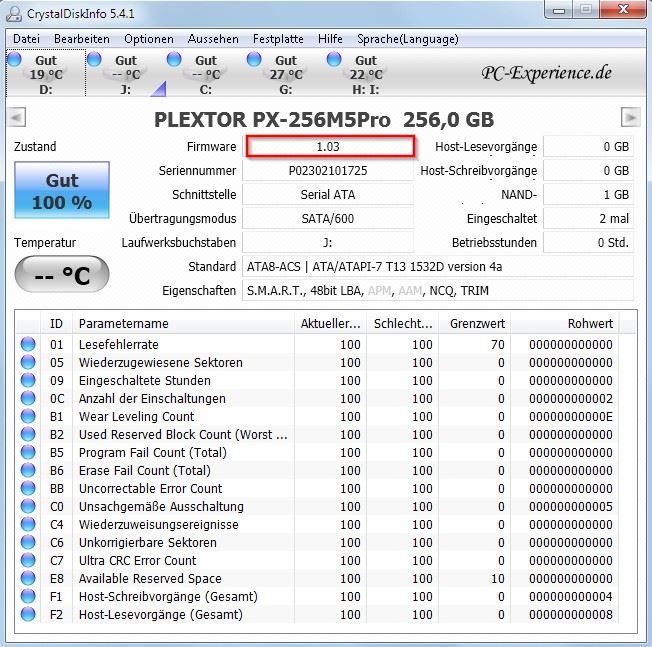
Task: Click status orb of Lesefehlerrate row
Action: pyautogui.click(x=28, y=344)
